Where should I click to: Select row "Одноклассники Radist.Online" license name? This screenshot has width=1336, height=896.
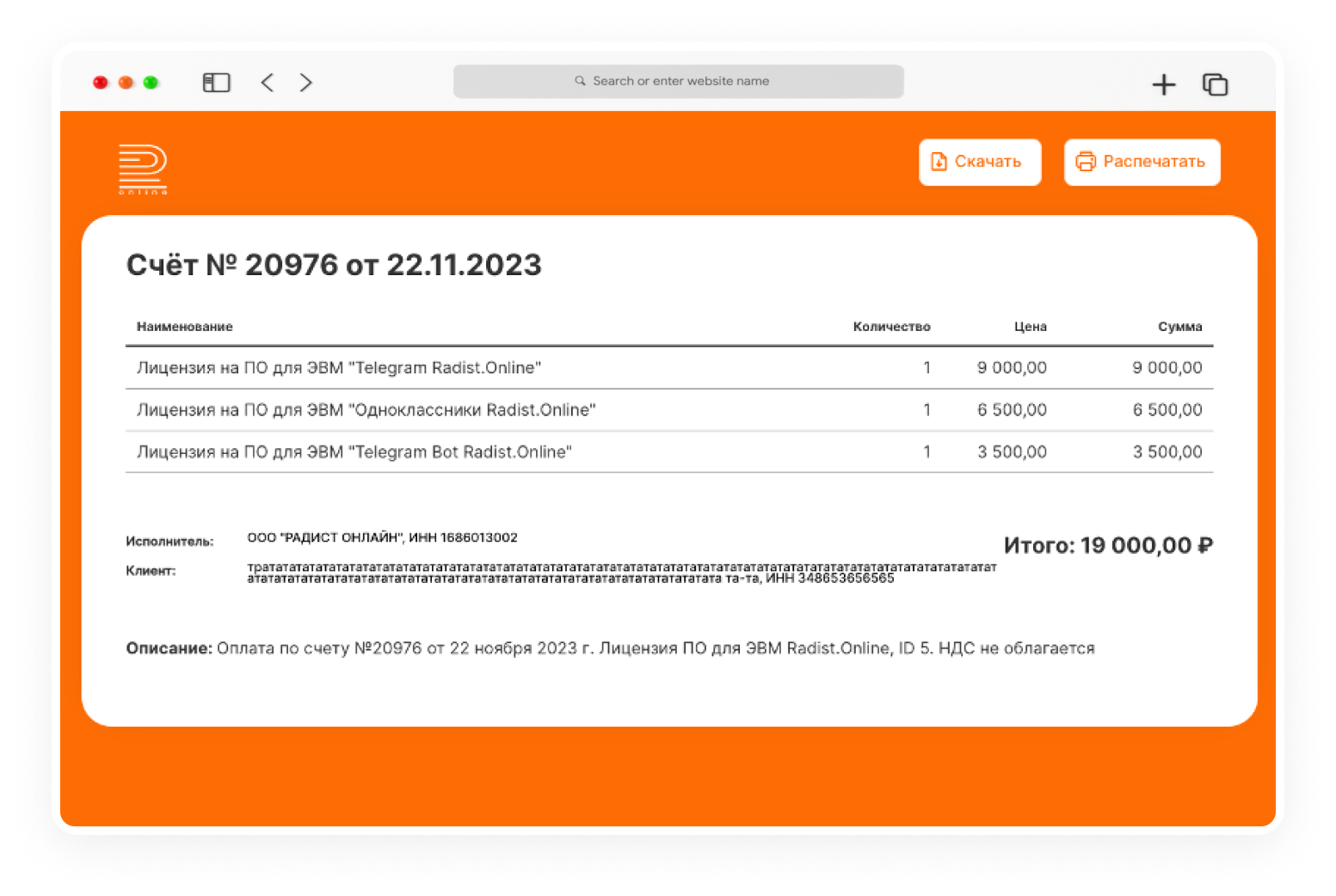click(366, 410)
